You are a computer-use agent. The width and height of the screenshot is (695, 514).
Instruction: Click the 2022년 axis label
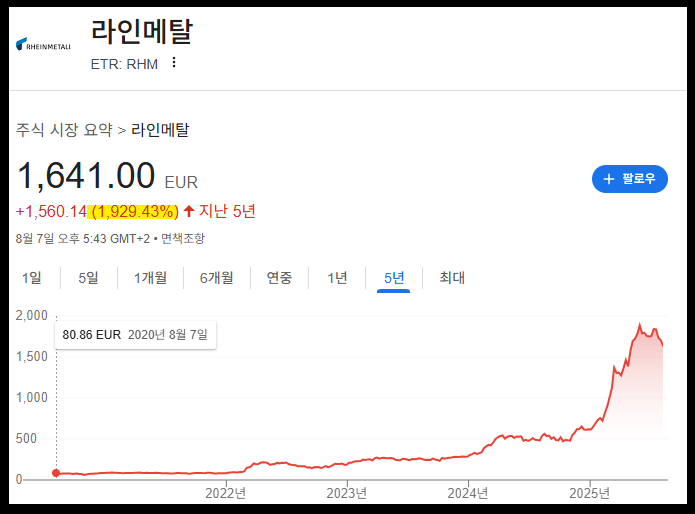pos(226,493)
